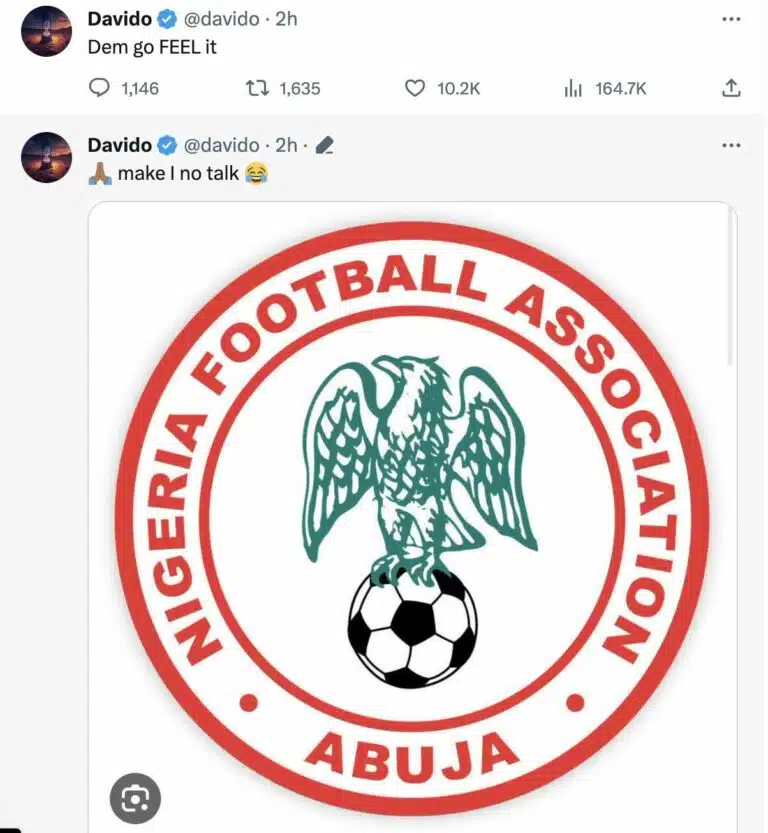768x833 pixels.
Task: Click the share icon on first tweet
Action: click(x=731, y=89)
